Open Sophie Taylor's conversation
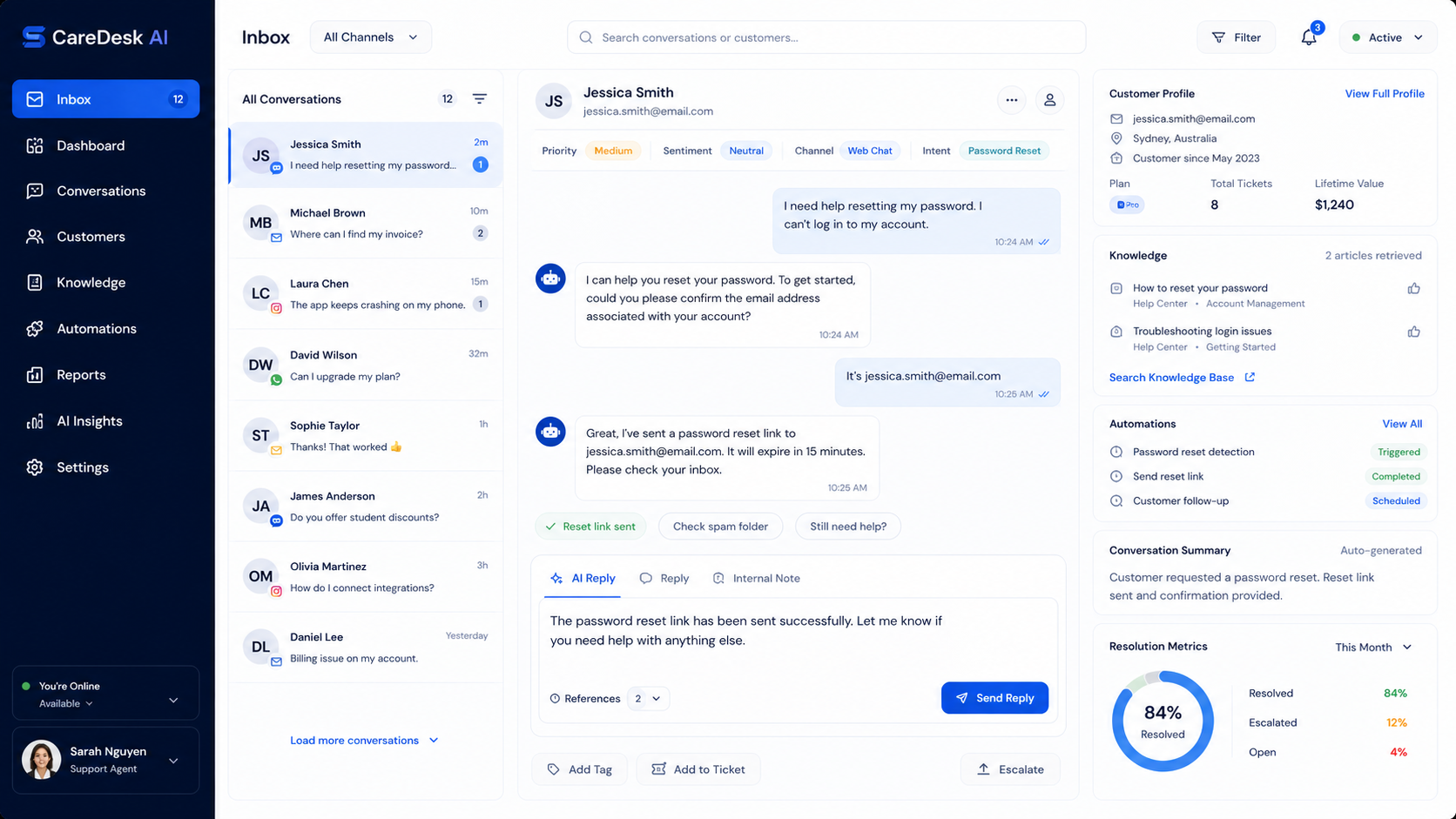This screenshot has width=1456, height=819. (x=366, y=436)
